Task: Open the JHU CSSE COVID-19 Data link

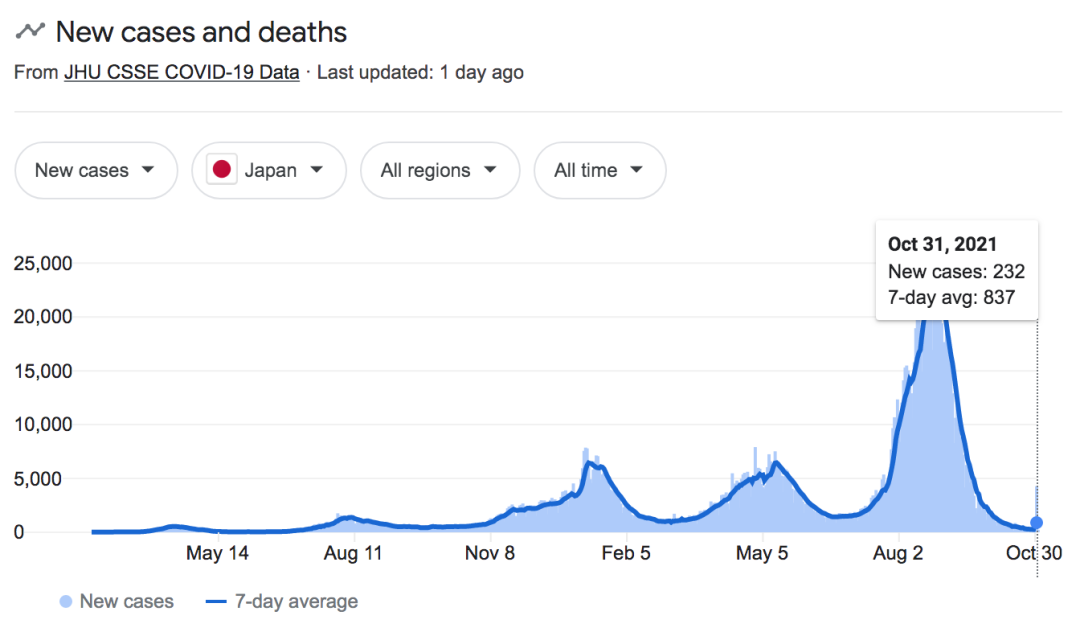Action: point(181,72)
